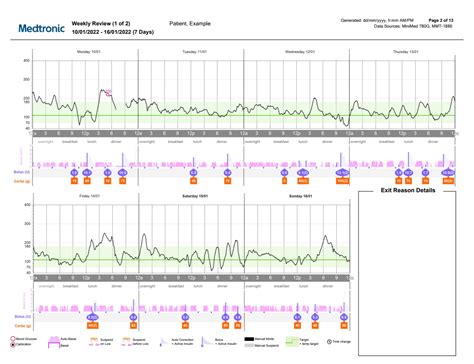Click the Saturday 15/01 chart header
474x364 pixels.
(x=195, y=196)
